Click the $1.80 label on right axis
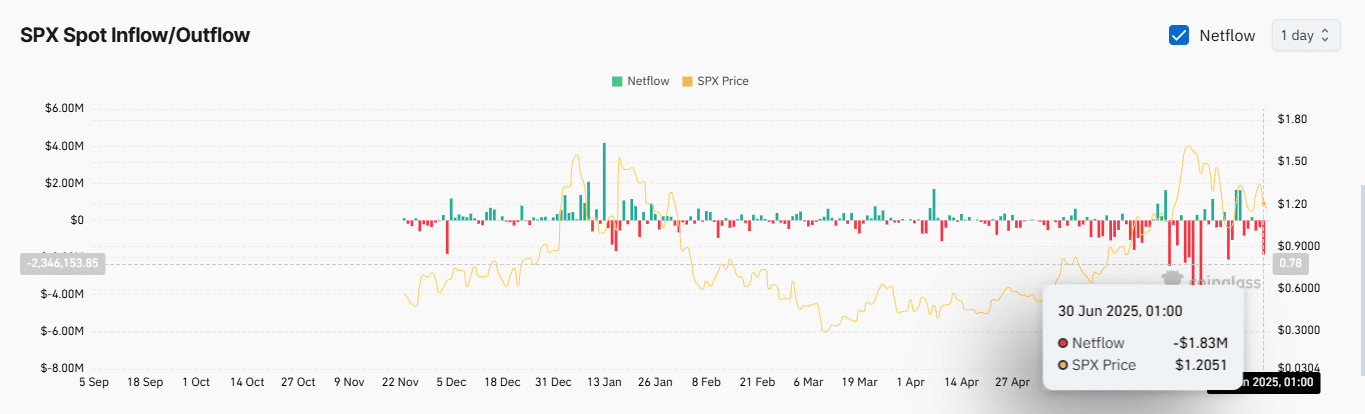The width and height of the screenshot is (1365, 414). pos(1293,119)
